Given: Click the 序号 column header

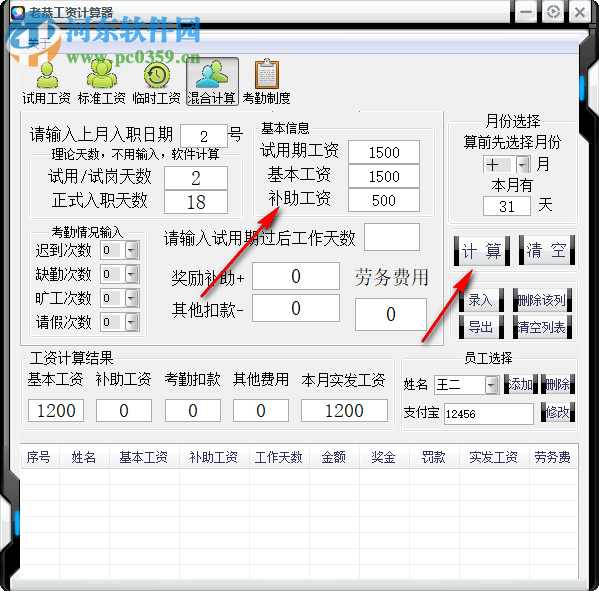Looking at the screenshot, I should (x=40, y=457).
